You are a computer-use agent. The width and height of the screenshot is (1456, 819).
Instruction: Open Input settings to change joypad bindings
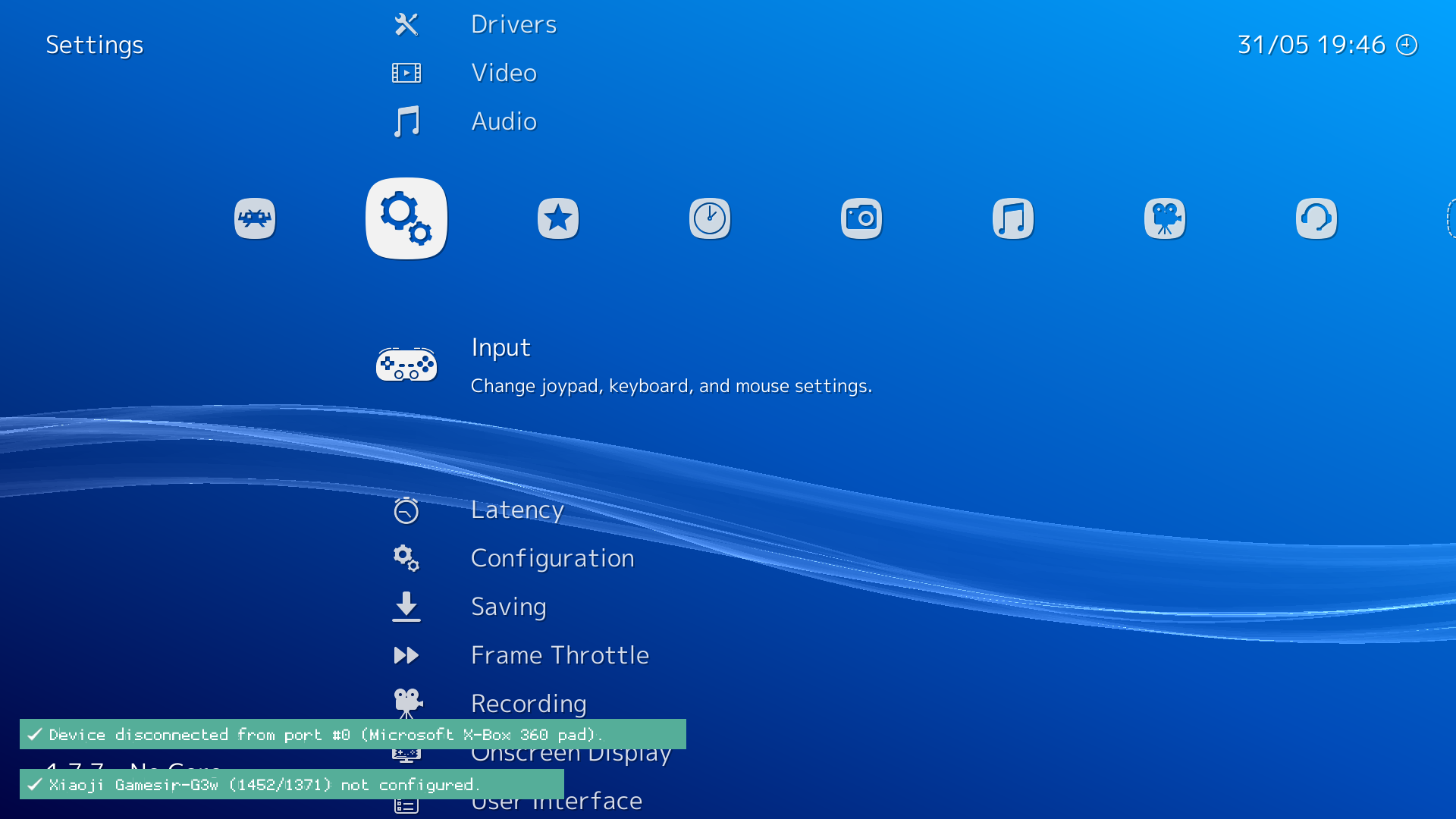500,347
